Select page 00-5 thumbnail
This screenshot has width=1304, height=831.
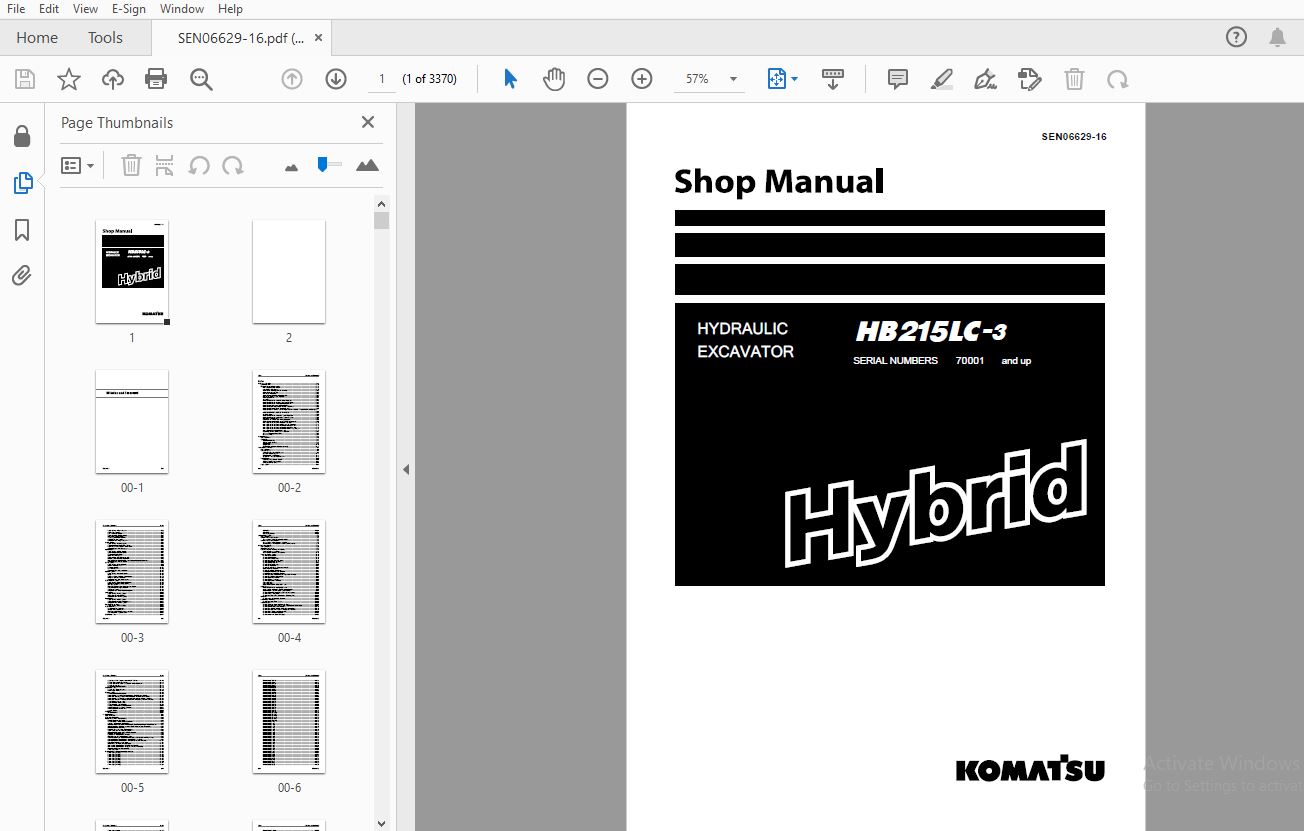tap(132, 722)
